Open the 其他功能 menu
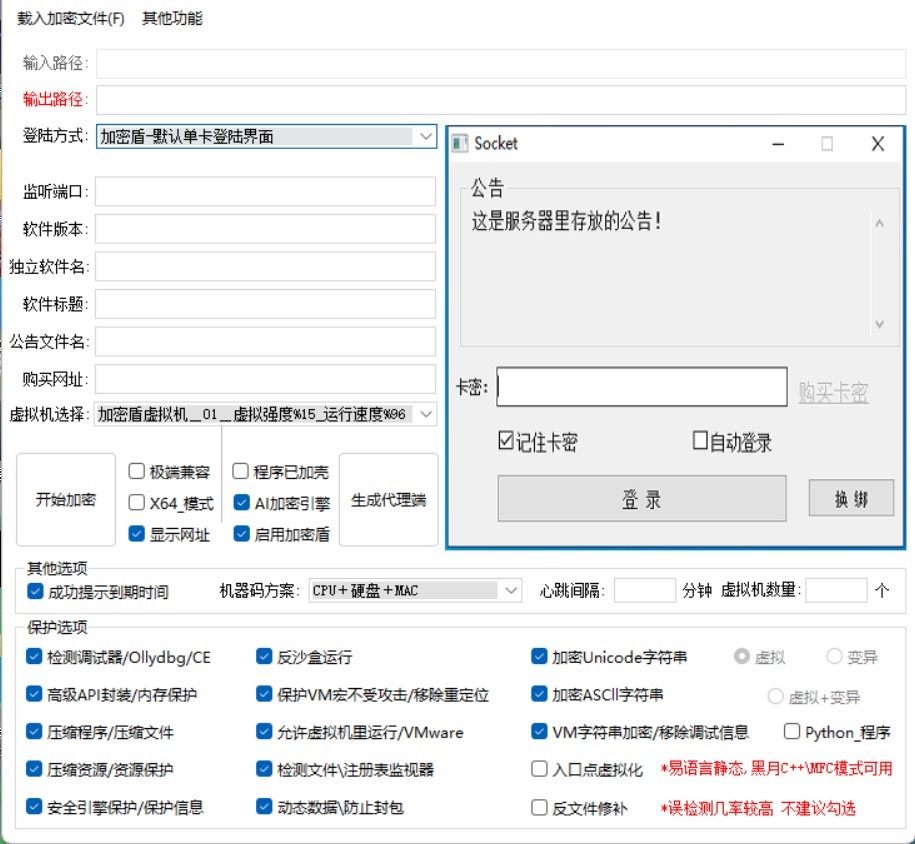Screen dimensions: 915x844 (x=172, y=18)
